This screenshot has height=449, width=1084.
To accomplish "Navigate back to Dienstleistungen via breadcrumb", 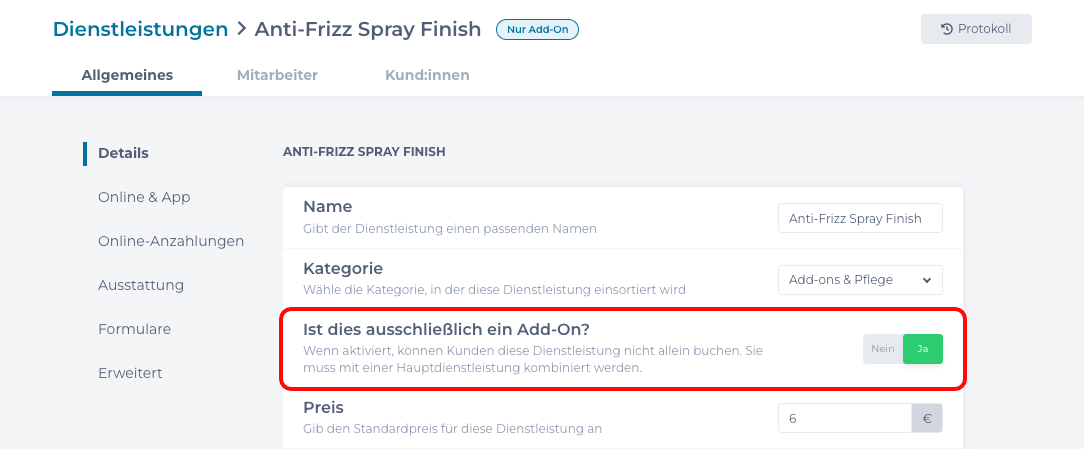I will click(x=140, y=30).
